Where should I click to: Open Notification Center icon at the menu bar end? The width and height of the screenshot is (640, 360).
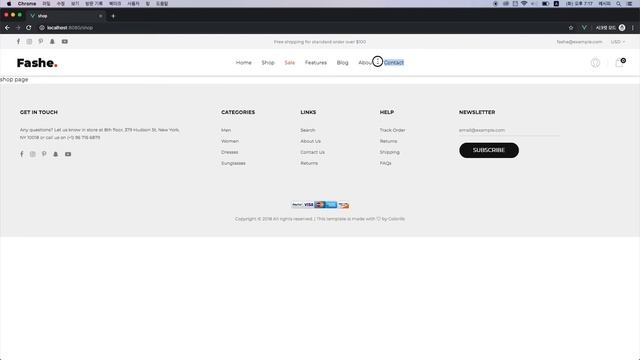click(629, 4)
